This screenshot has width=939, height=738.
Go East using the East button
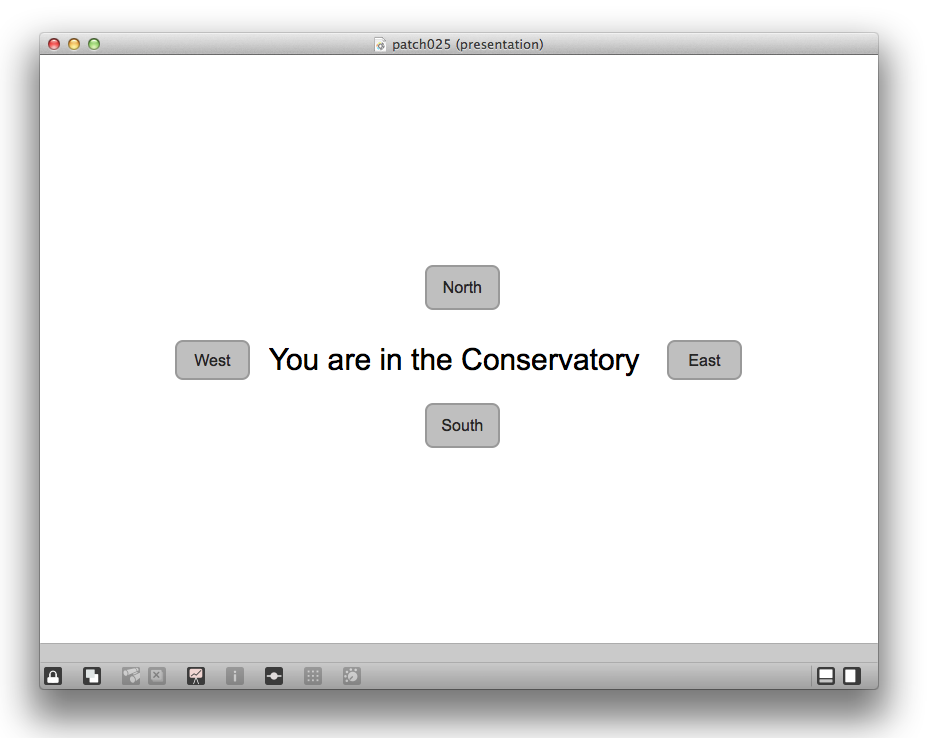(704, 360)
